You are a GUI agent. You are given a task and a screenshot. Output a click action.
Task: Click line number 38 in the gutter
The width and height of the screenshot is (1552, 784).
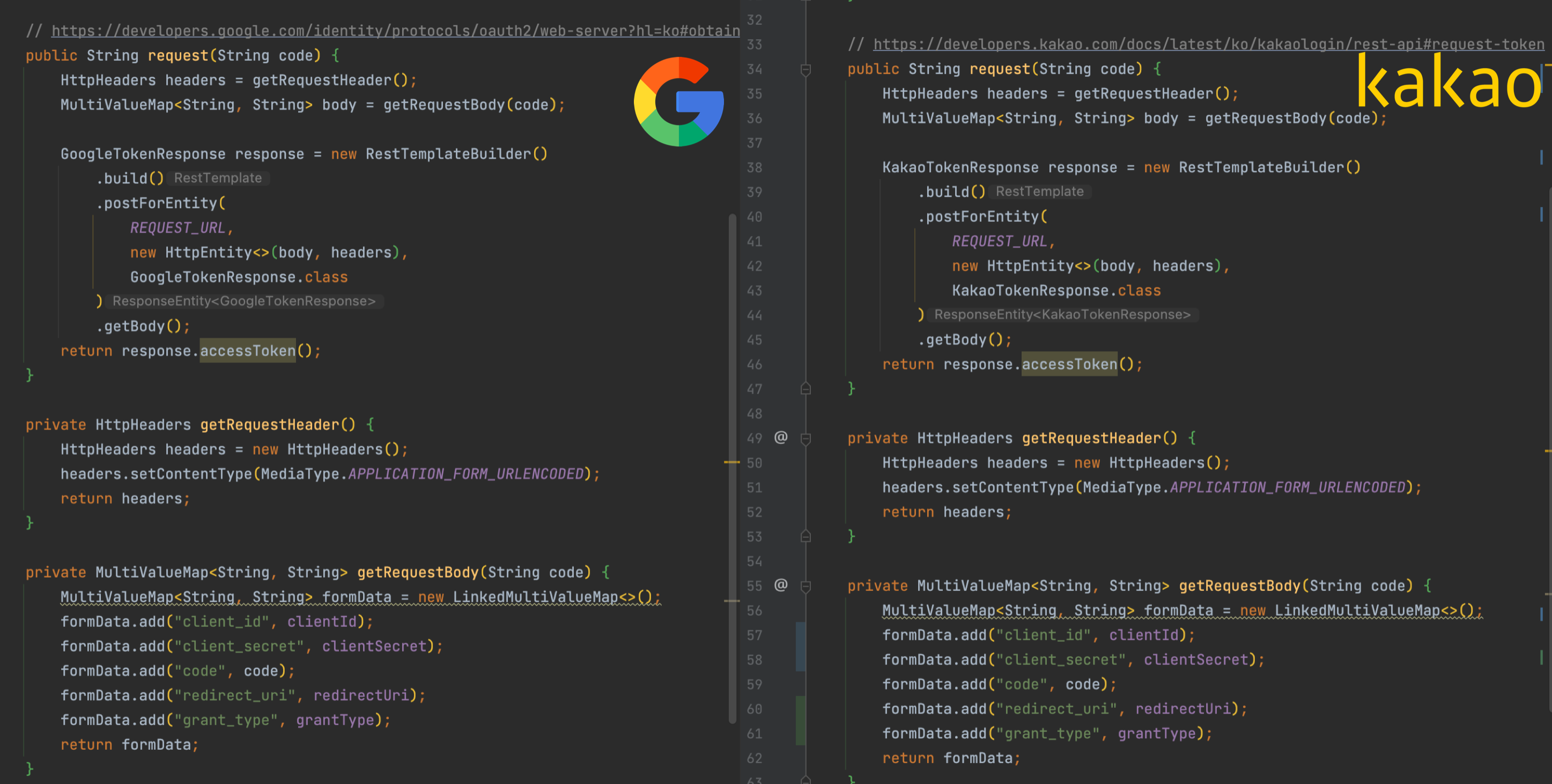tap(755, 167)
